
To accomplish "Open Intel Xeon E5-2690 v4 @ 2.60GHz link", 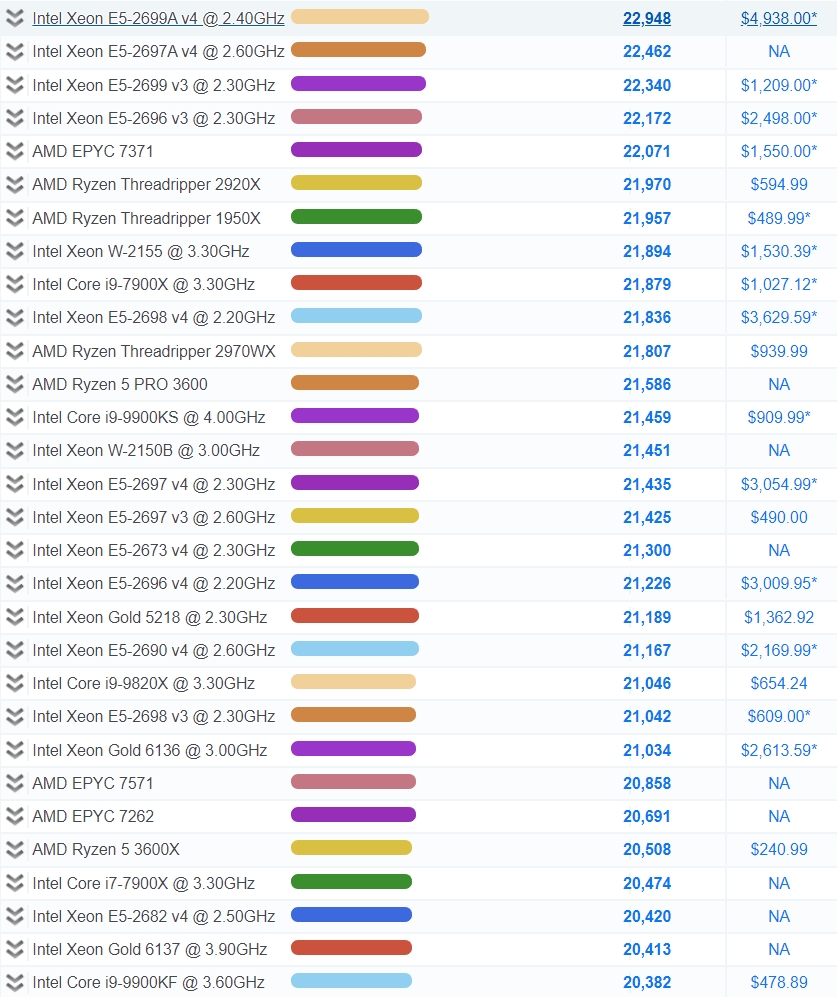I will (154, 650).
